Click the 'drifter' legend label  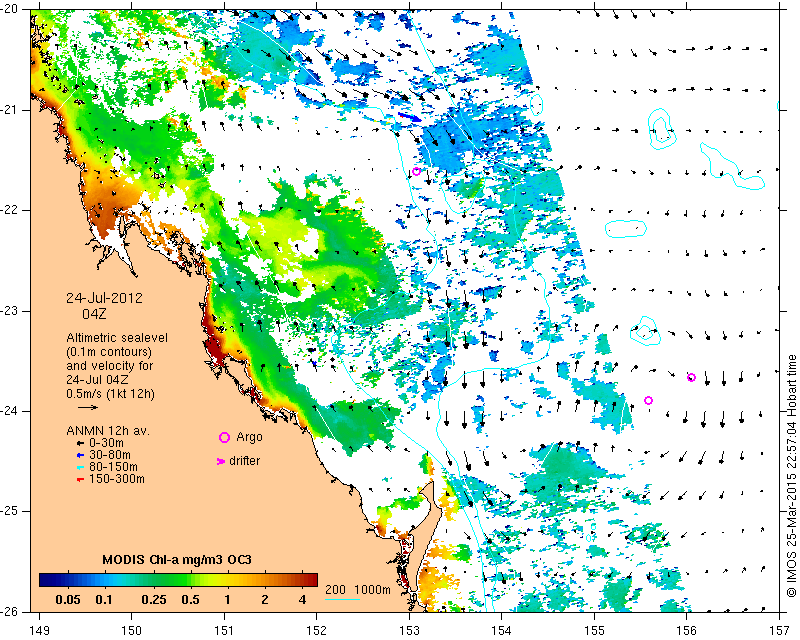click(x=244, y=461)
